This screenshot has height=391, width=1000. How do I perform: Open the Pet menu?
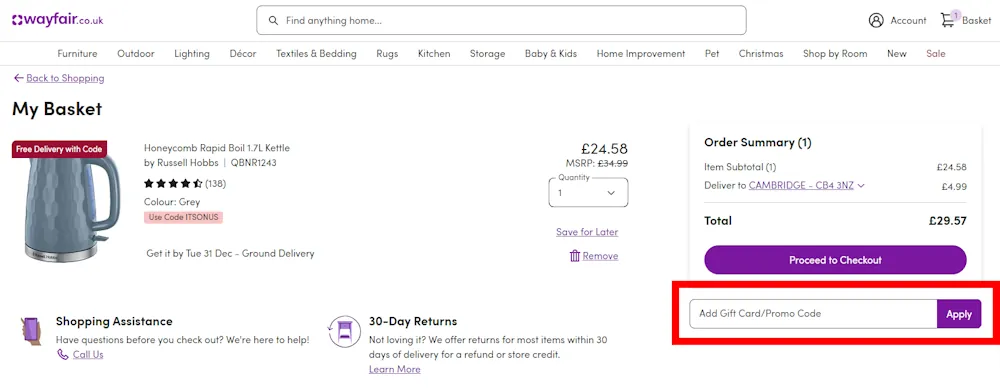click(712, 54)
